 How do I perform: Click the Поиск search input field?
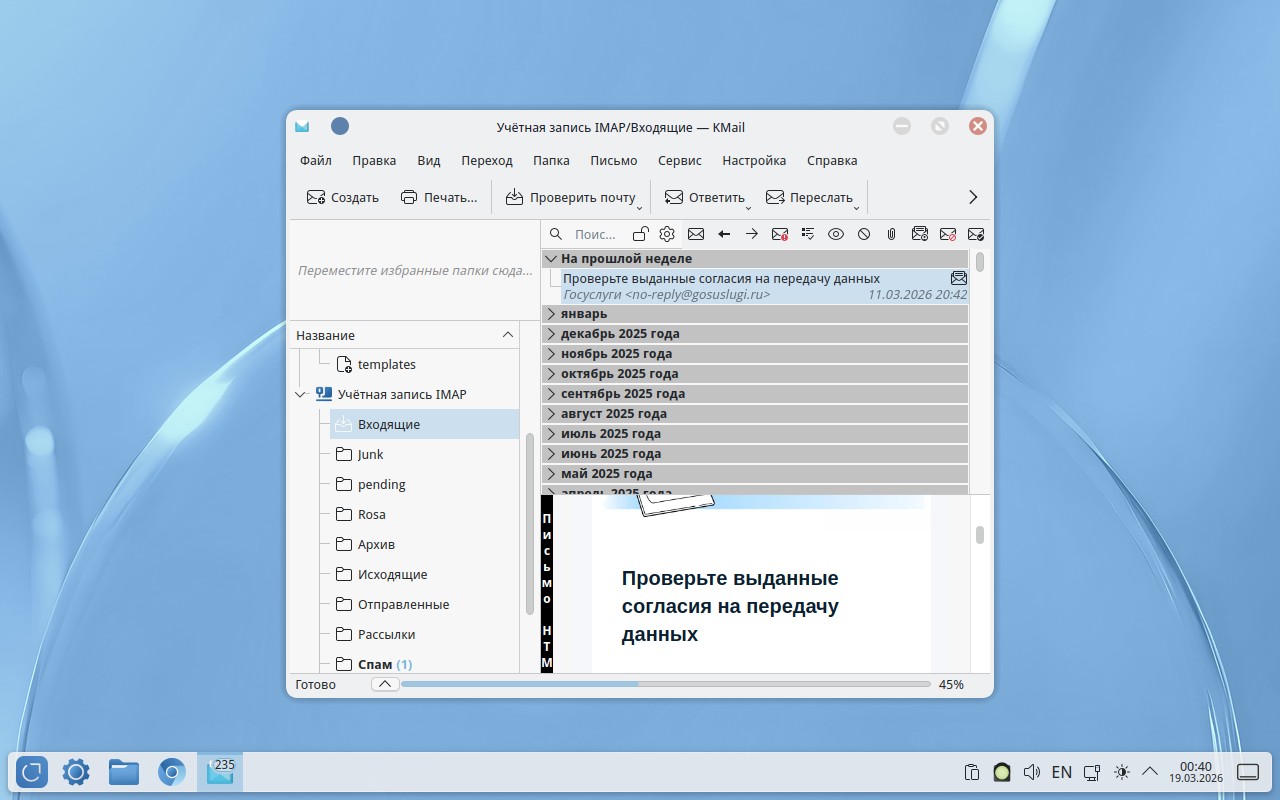point(596,234)
